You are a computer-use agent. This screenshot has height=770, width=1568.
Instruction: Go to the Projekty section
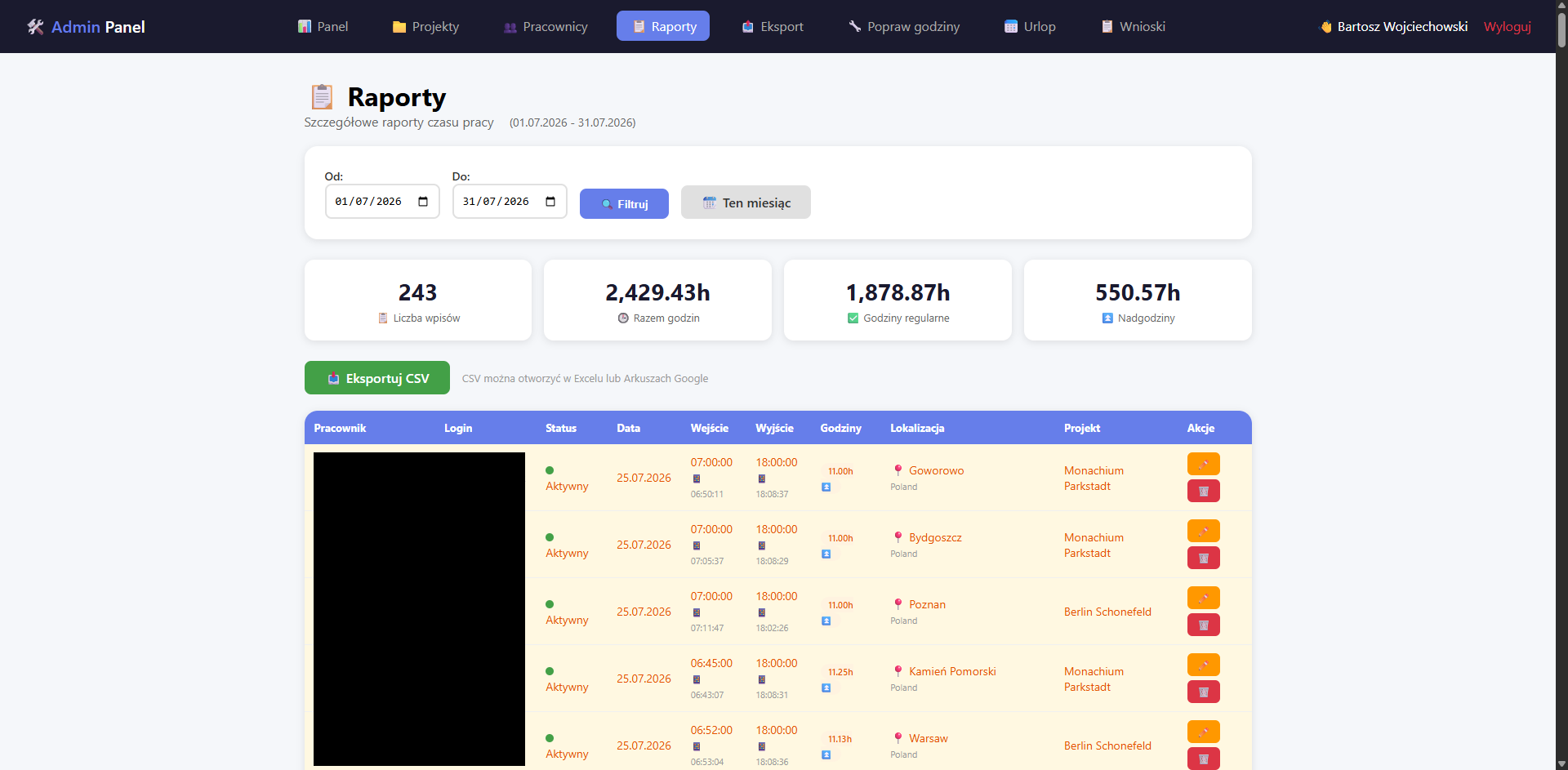(425, 26)
